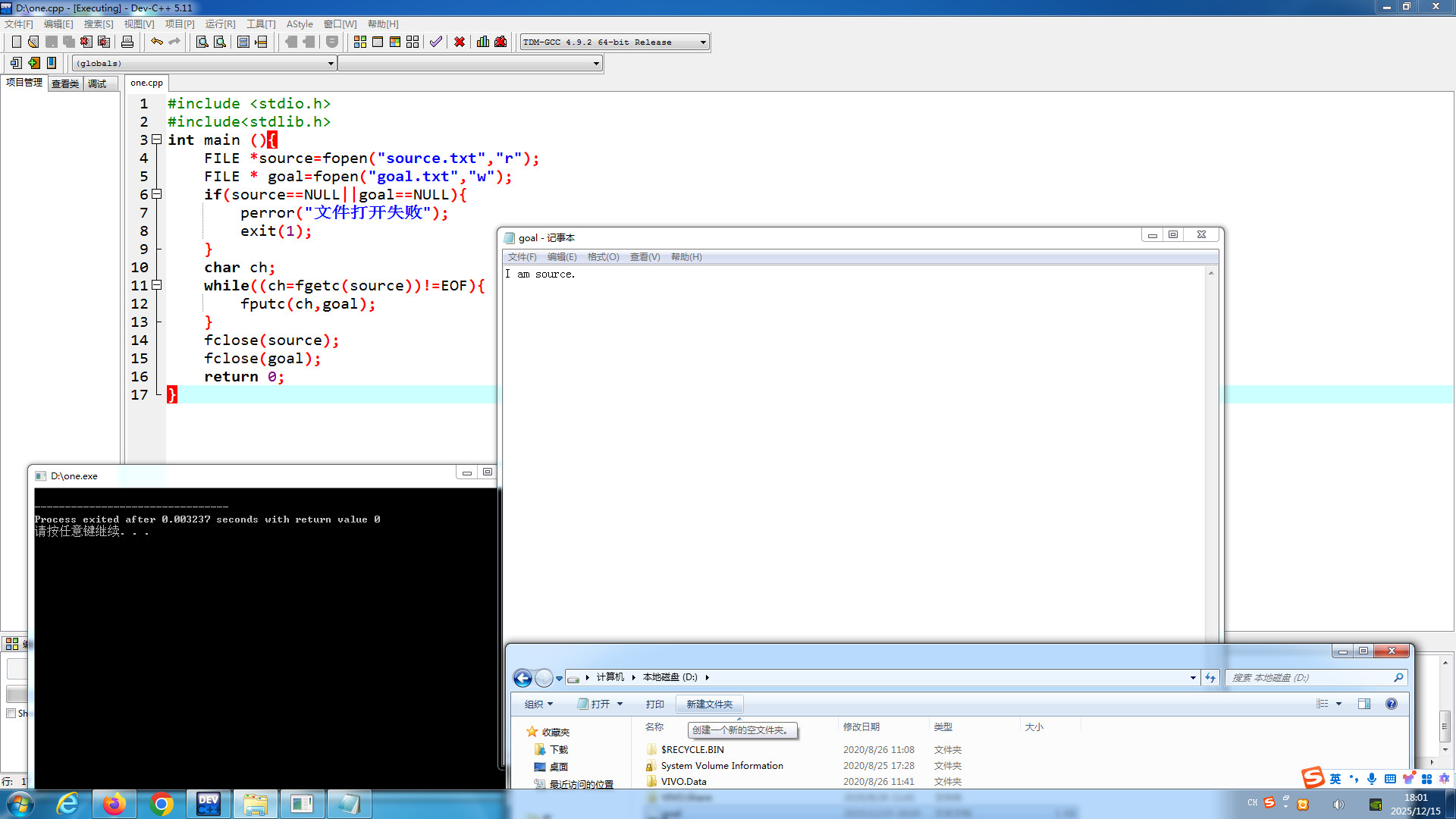Open the TDM-GCC compiler selection dropdown
Image resolution: width=1456 pixels, height=819 pixels.
703,42
